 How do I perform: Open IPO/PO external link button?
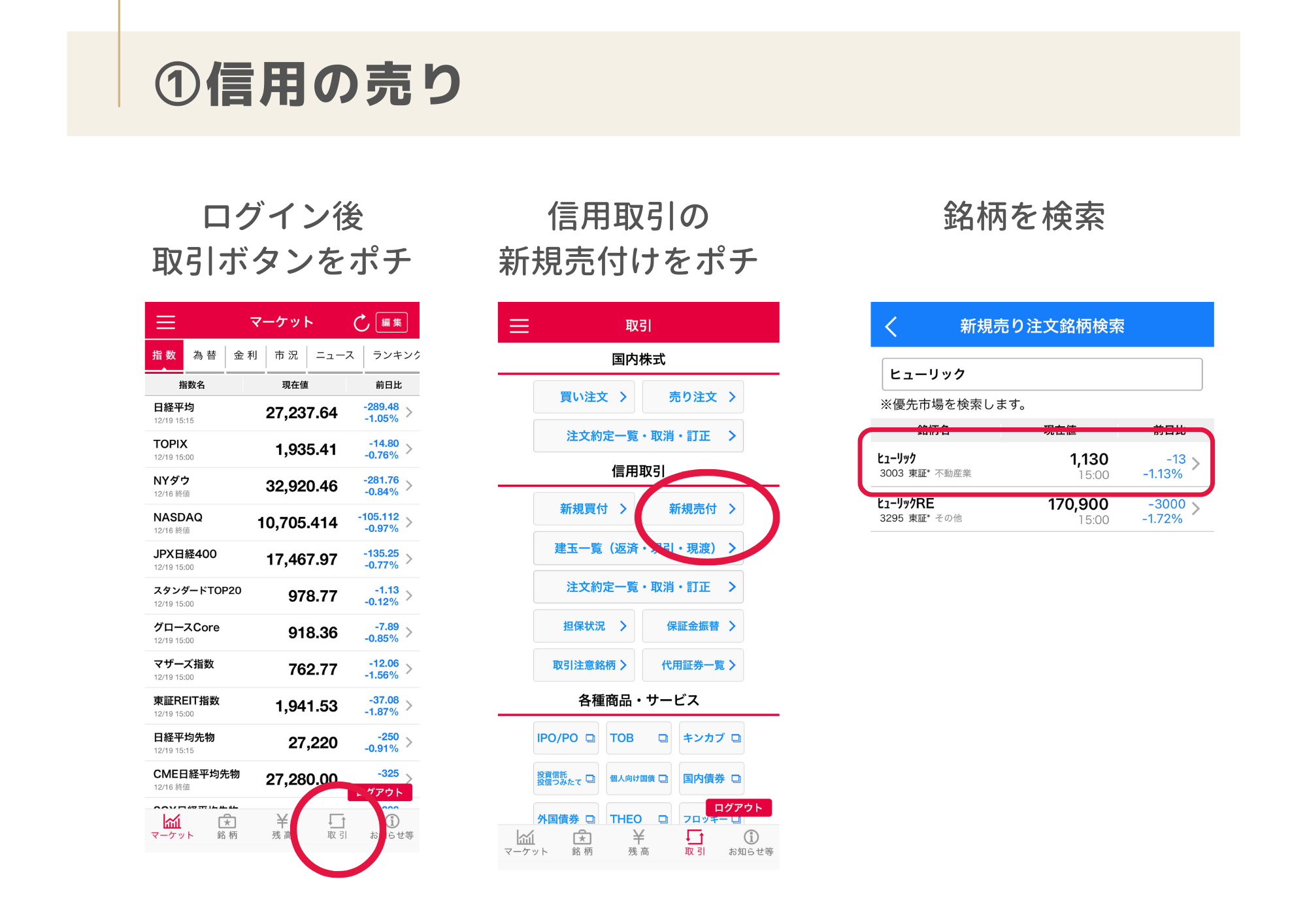[x=565, y=738]
